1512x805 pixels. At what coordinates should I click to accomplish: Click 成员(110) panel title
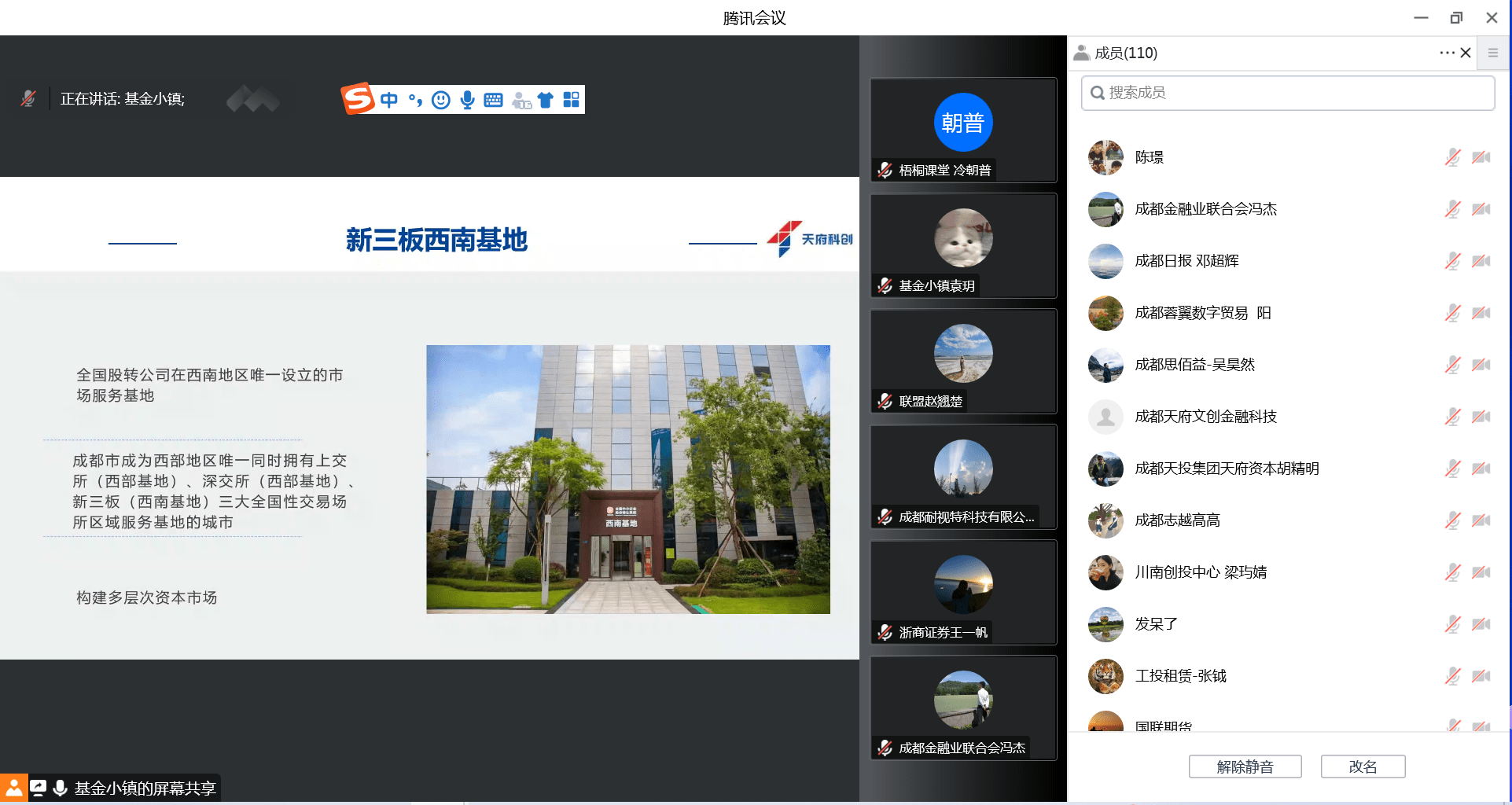[1126, 53]
